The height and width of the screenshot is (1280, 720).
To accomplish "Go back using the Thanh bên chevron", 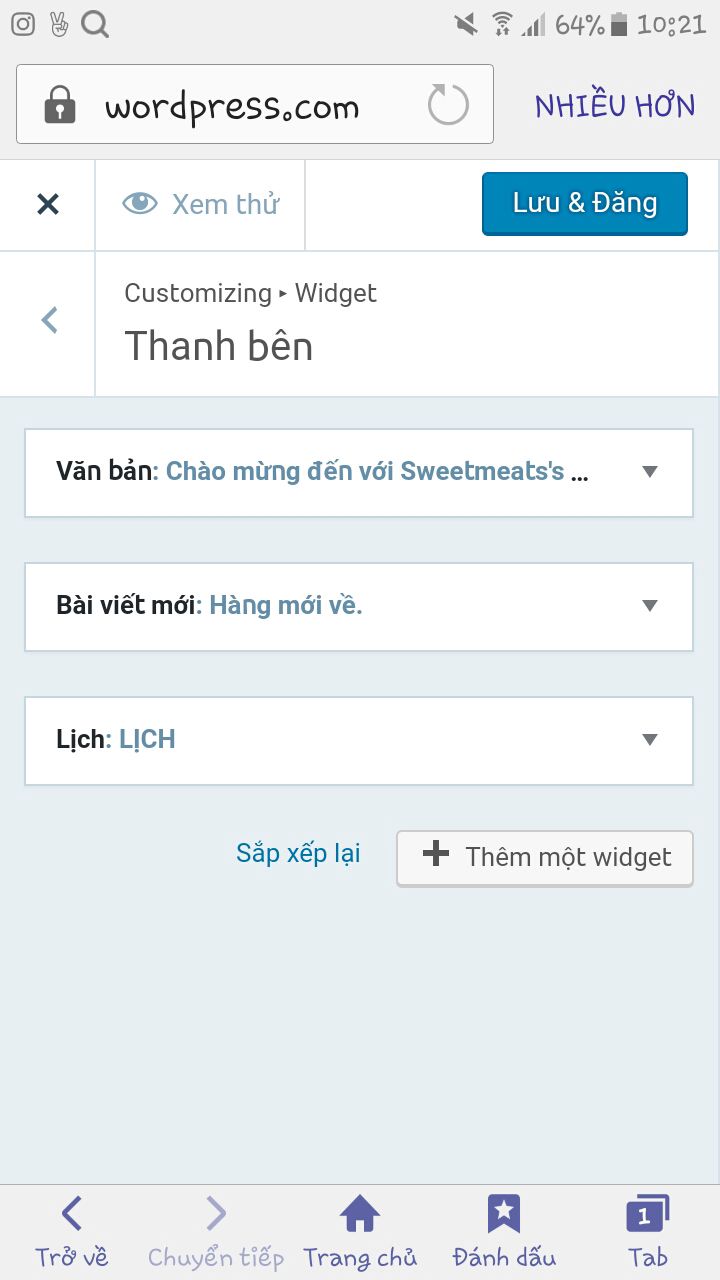I will [49, 320].
